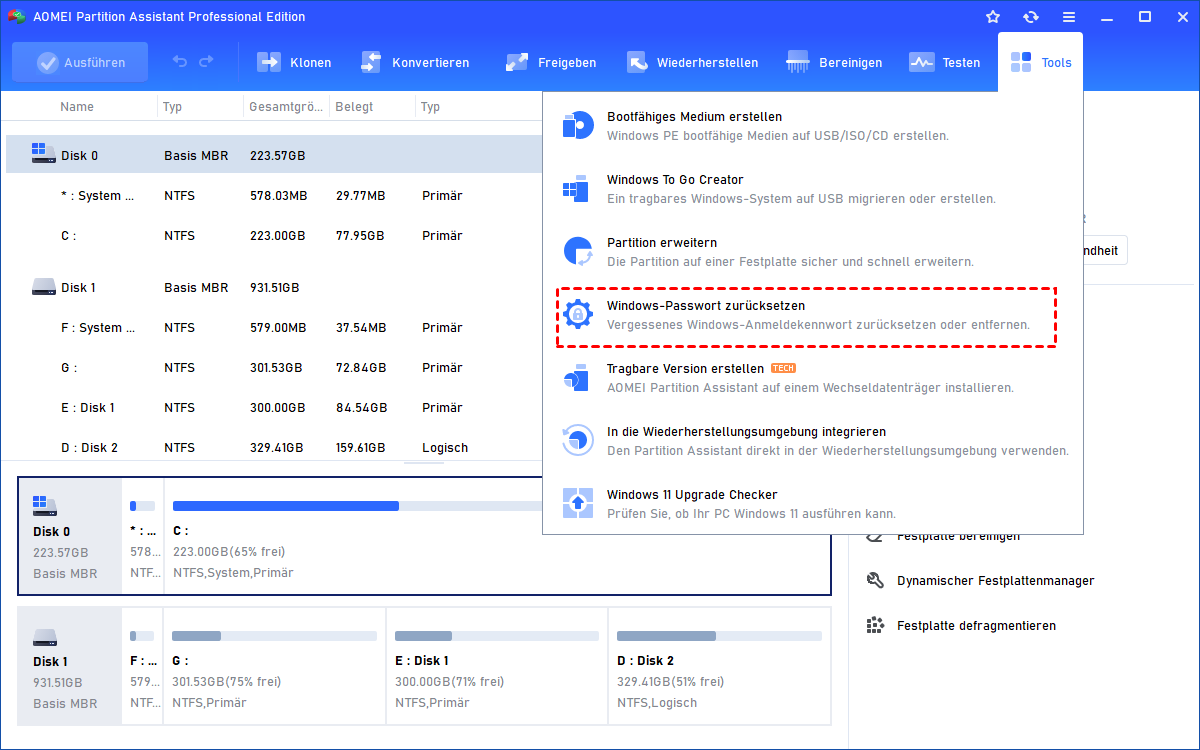Click the Disk 0 drive icon in the list
The image size is (1200, 750).
click(x=43, y=155)
